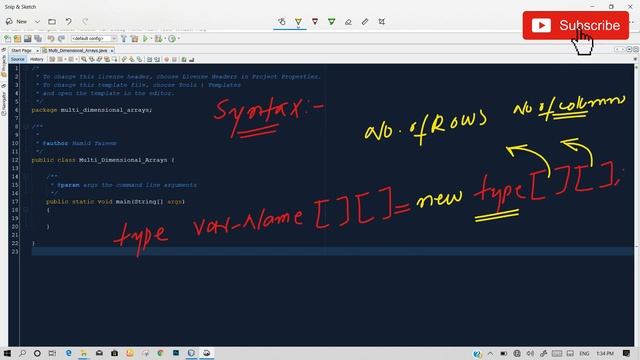640x360 pixels.
Task: Click the red Start Macro Recording icon
Action: coord(167,59)
